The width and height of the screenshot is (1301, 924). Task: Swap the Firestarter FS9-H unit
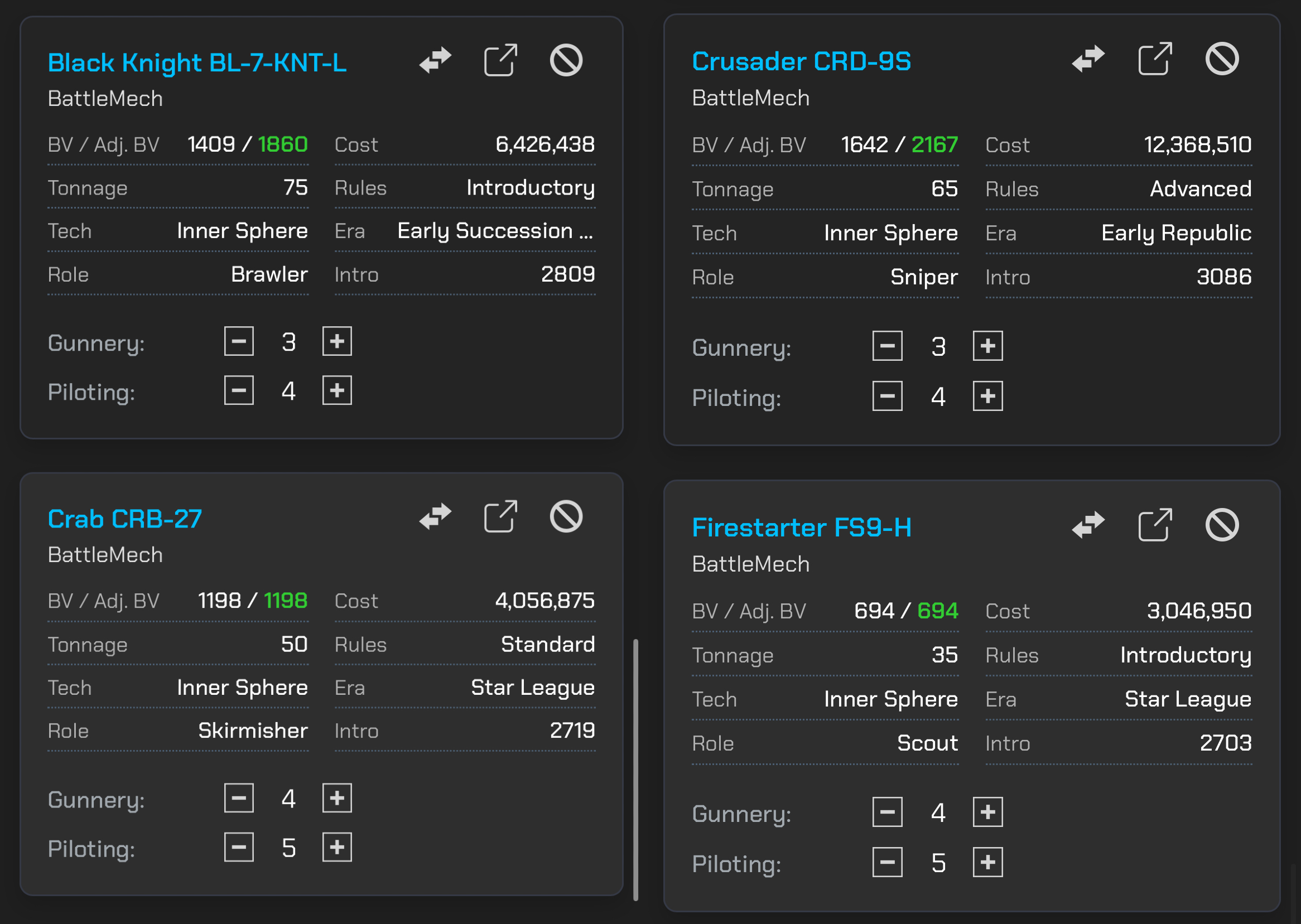click(1088, 525)
